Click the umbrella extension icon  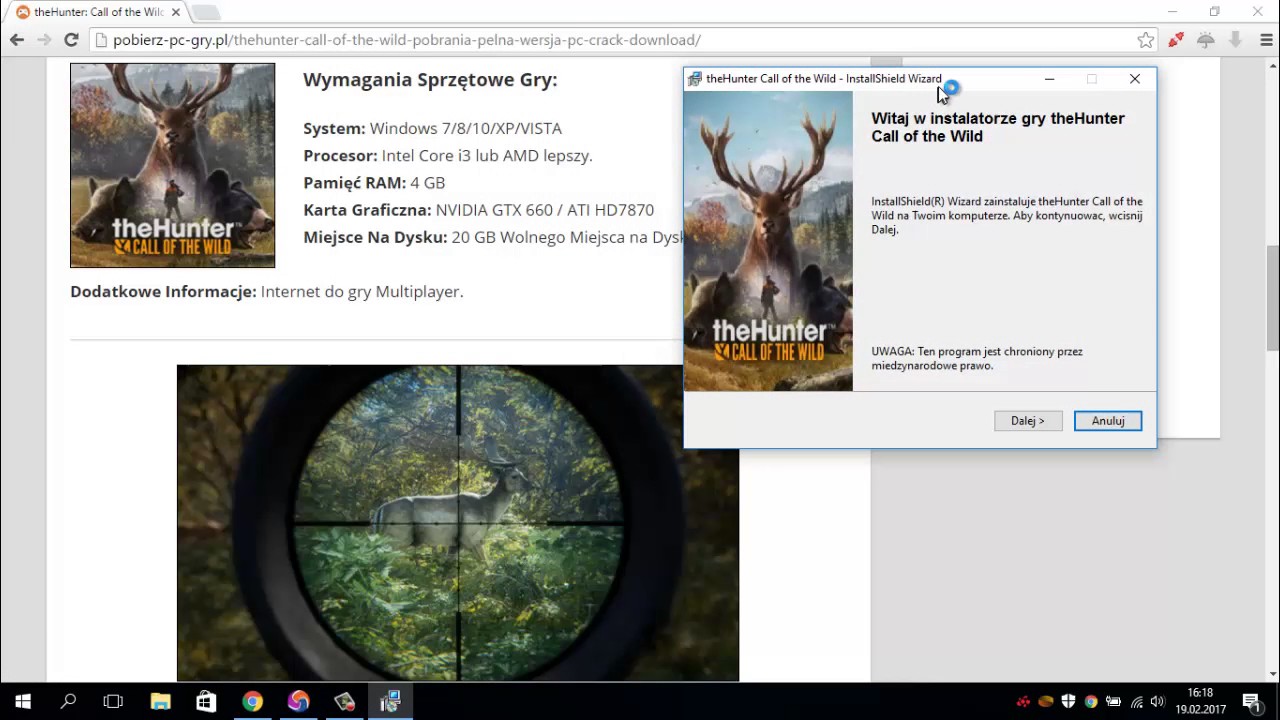pyautogui.click(x=1206, y=40)
